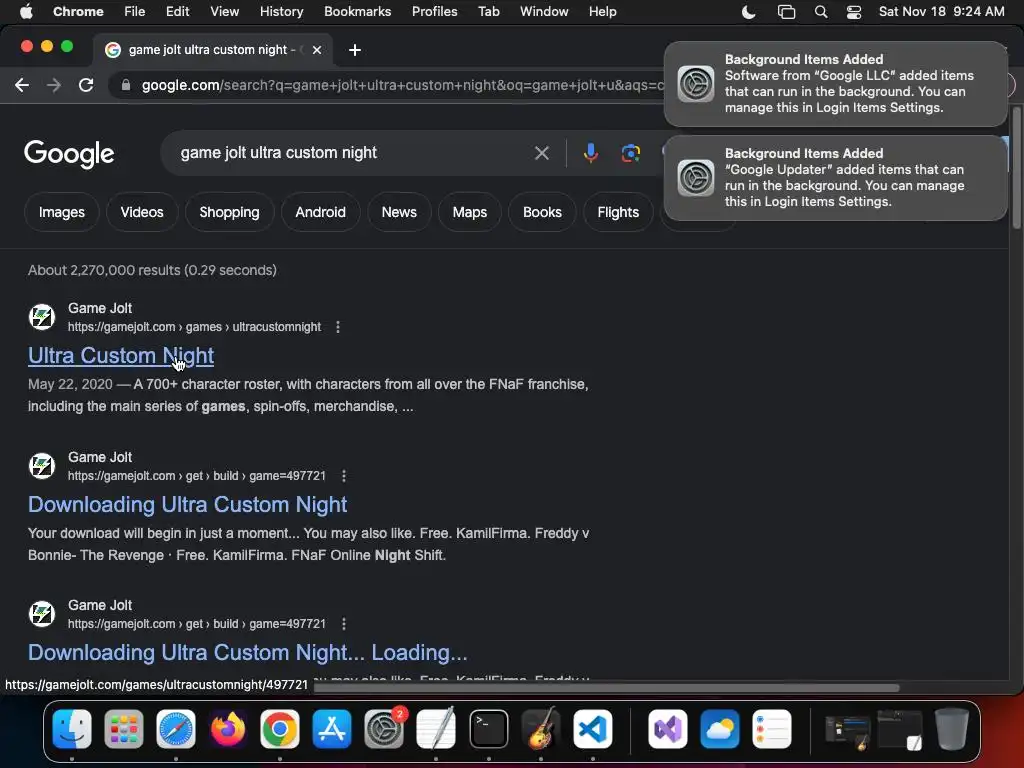This screenshot has height=768, width=1024.
Task: Click Game Jolt favicon of first result
Action: (42, 317)
